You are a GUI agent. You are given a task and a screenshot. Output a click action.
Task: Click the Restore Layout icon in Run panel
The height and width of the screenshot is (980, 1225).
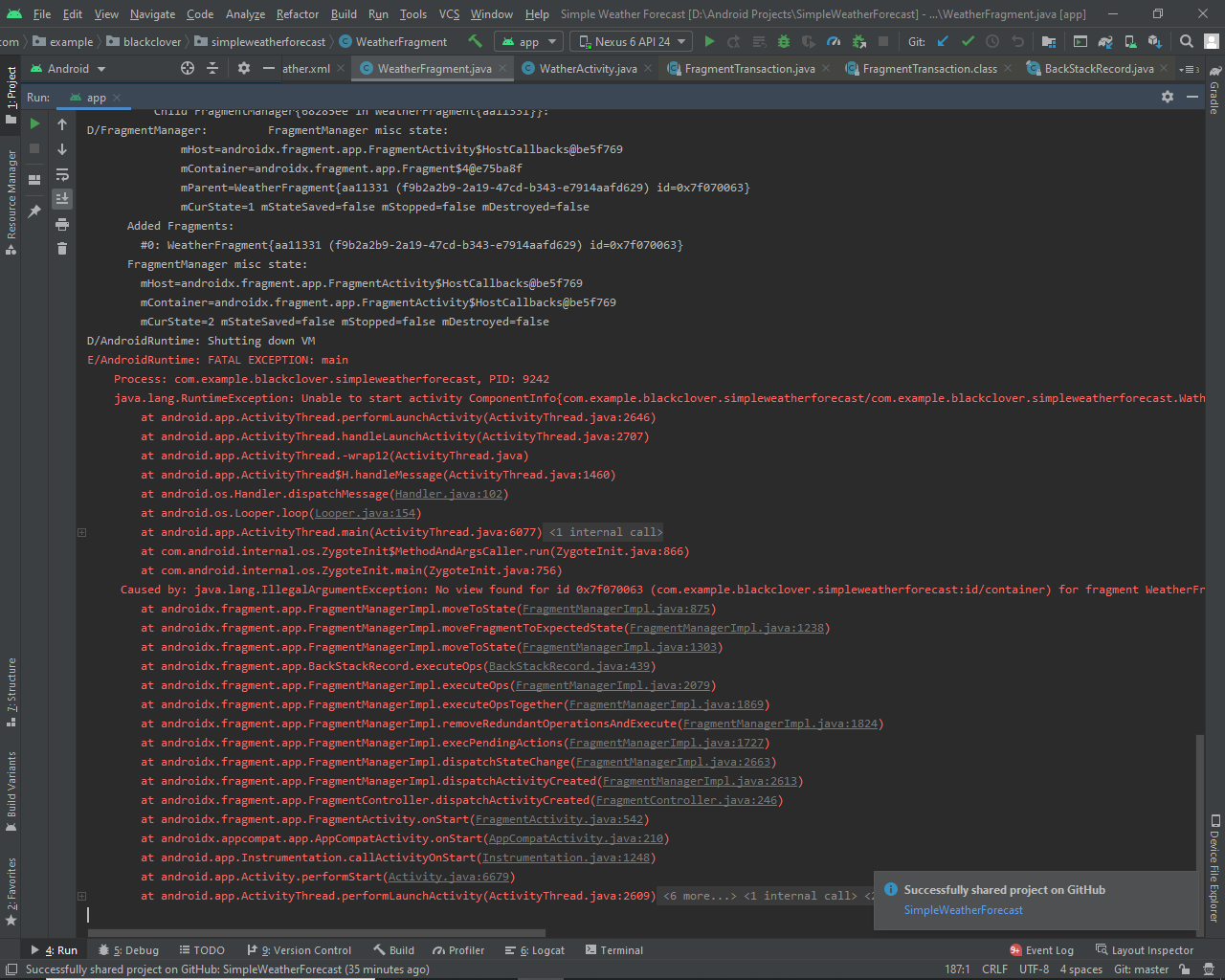tap(35, 179)
